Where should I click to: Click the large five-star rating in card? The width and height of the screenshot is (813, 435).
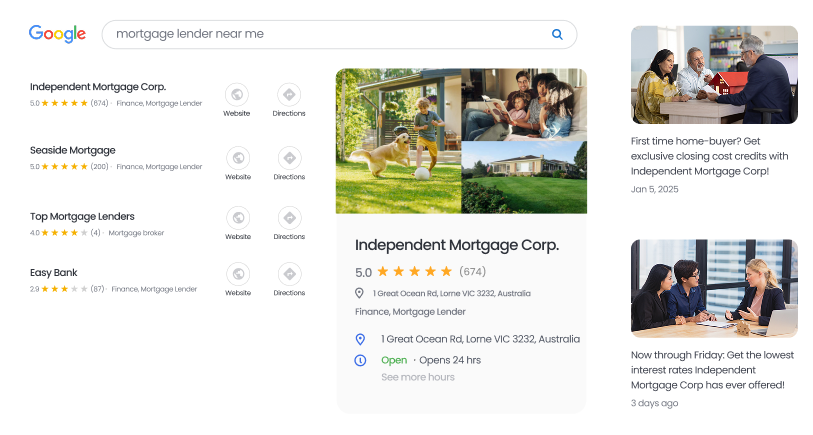(414, 271)
